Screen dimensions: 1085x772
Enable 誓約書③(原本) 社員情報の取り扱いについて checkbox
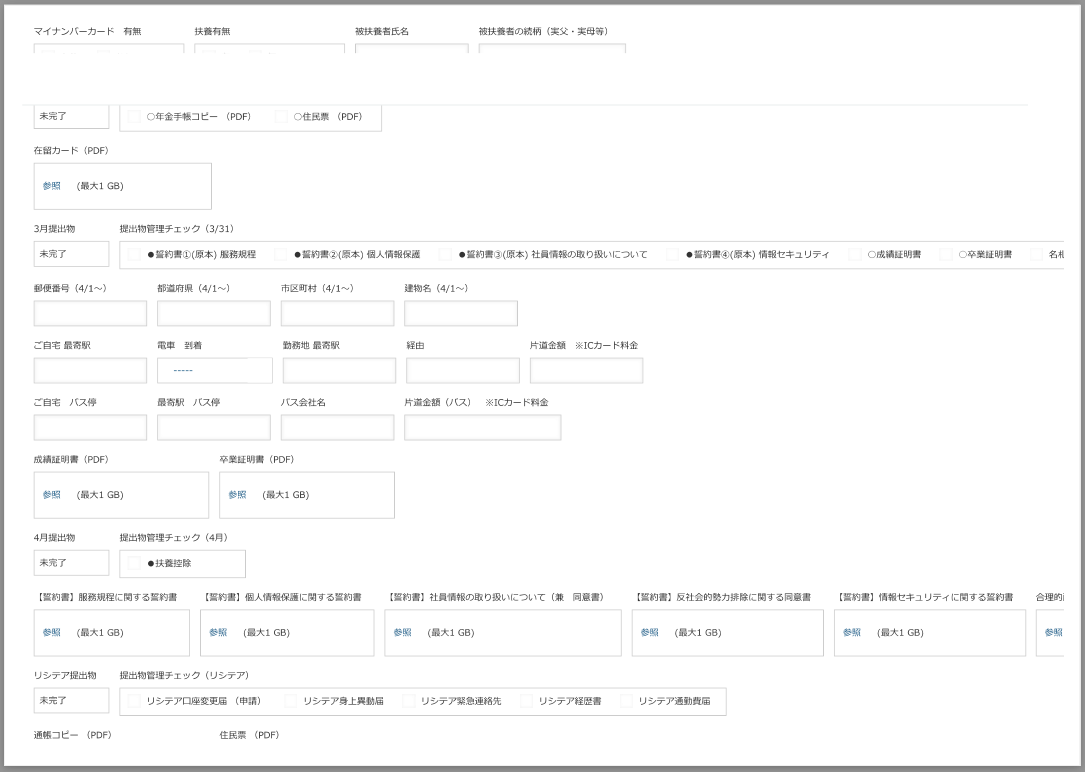[x=446, y=255]
